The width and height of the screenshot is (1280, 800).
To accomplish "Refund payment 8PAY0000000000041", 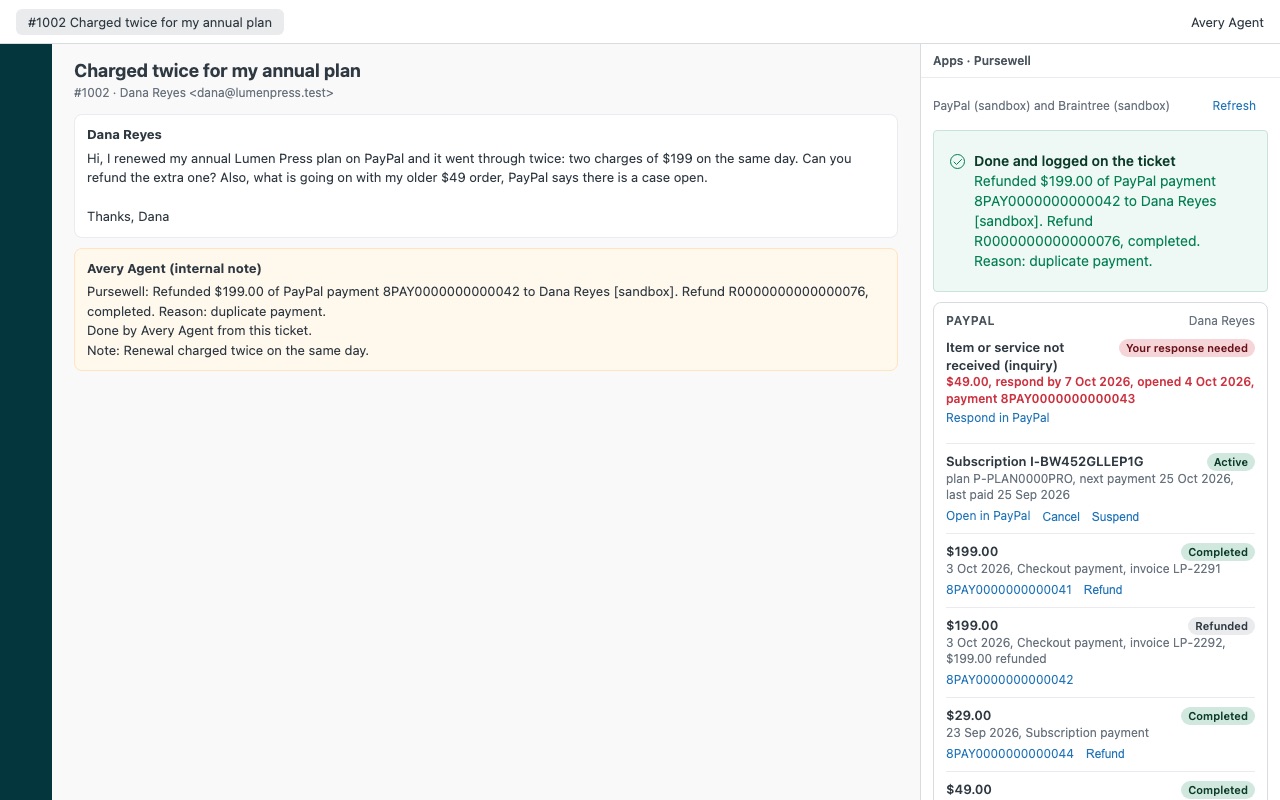I will tap(1103, 590).
